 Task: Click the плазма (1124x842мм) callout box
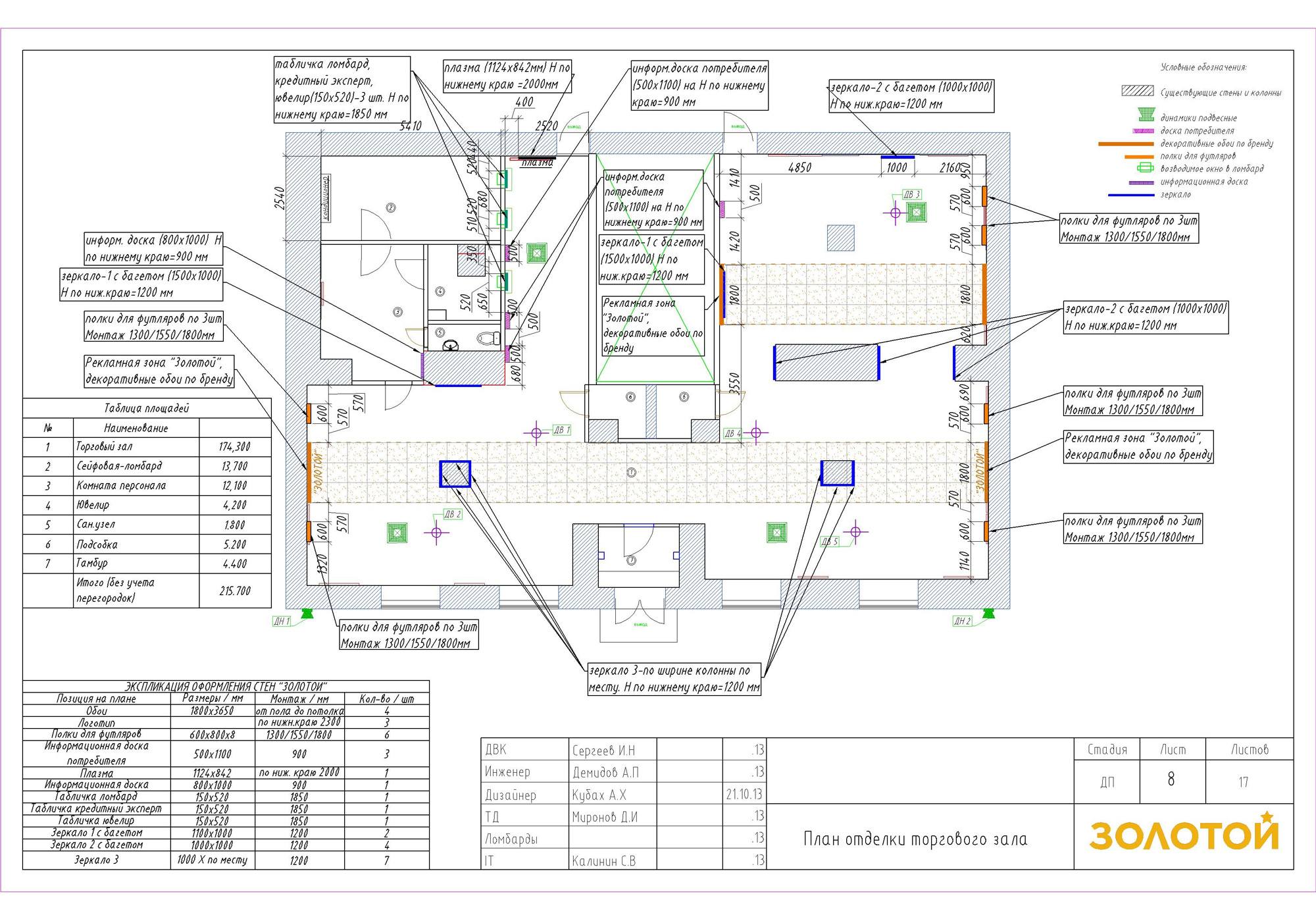pos(507,76)
